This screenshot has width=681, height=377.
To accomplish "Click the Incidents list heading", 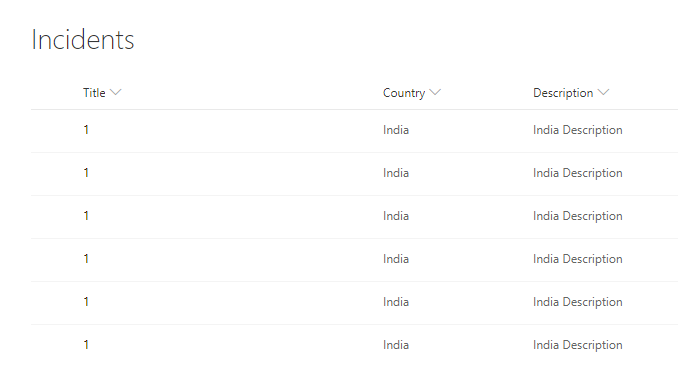I will point(83,40).
